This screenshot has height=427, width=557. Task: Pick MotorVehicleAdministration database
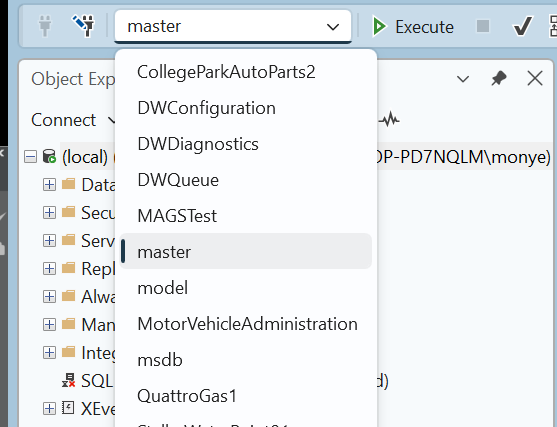[246, 324]
